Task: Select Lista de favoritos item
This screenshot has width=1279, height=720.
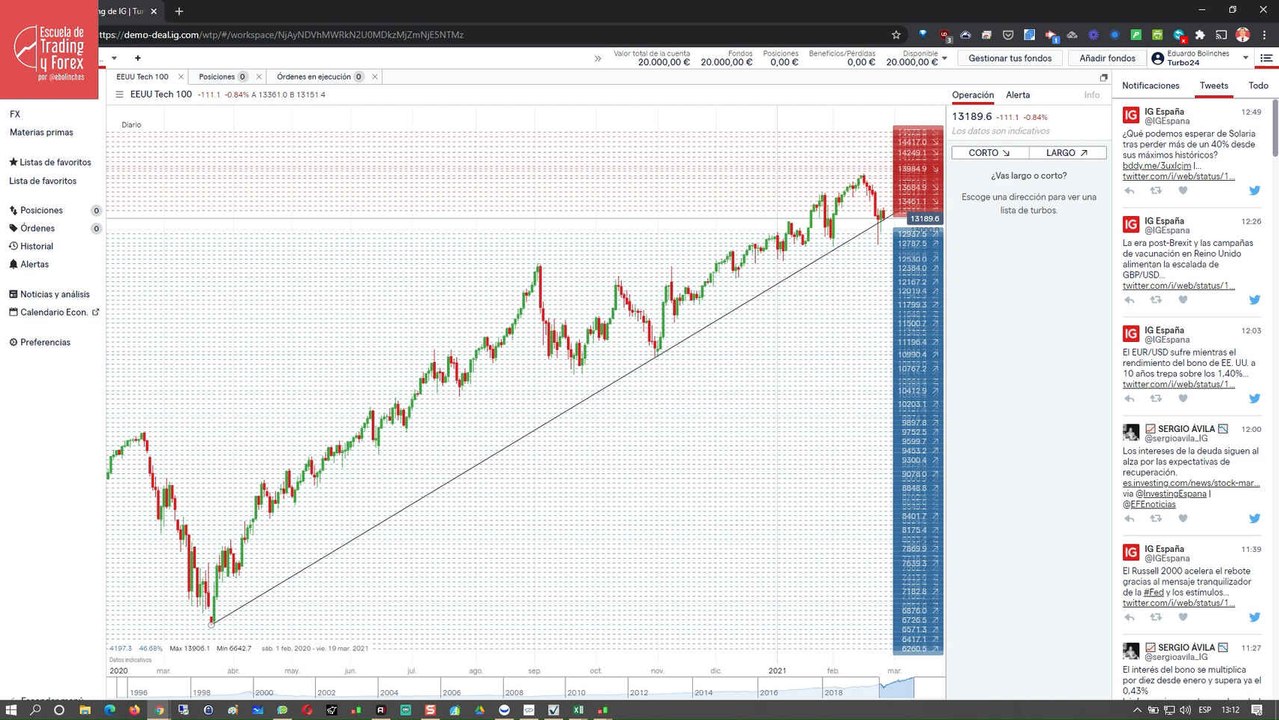Action: 43,181
